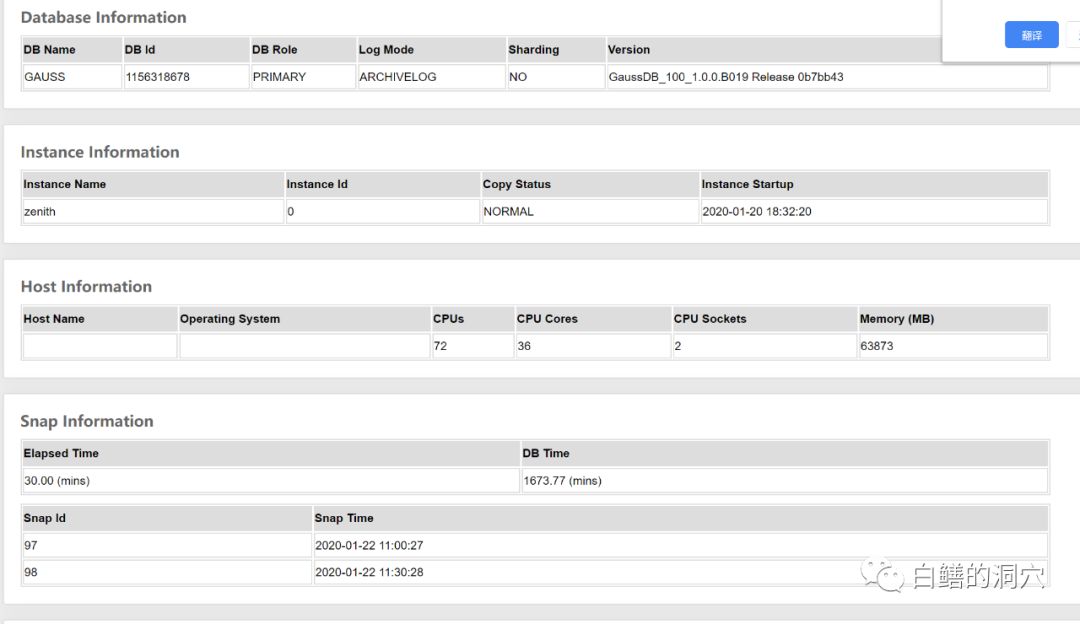
Task: Select Snap Id 98 row
Action: pos(166,573)
